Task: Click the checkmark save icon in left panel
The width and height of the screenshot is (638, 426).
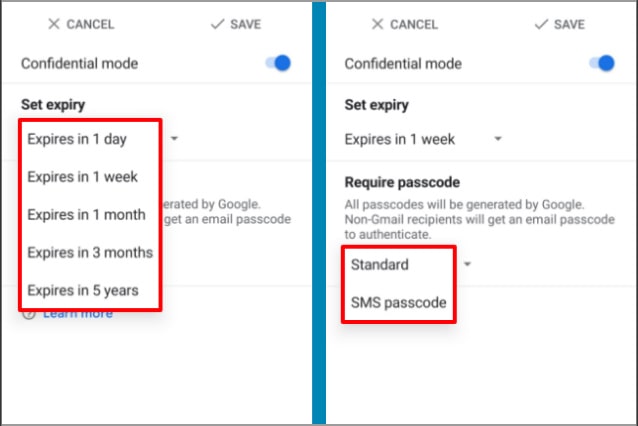Action: pyautogui.click(x=217, y=24)
